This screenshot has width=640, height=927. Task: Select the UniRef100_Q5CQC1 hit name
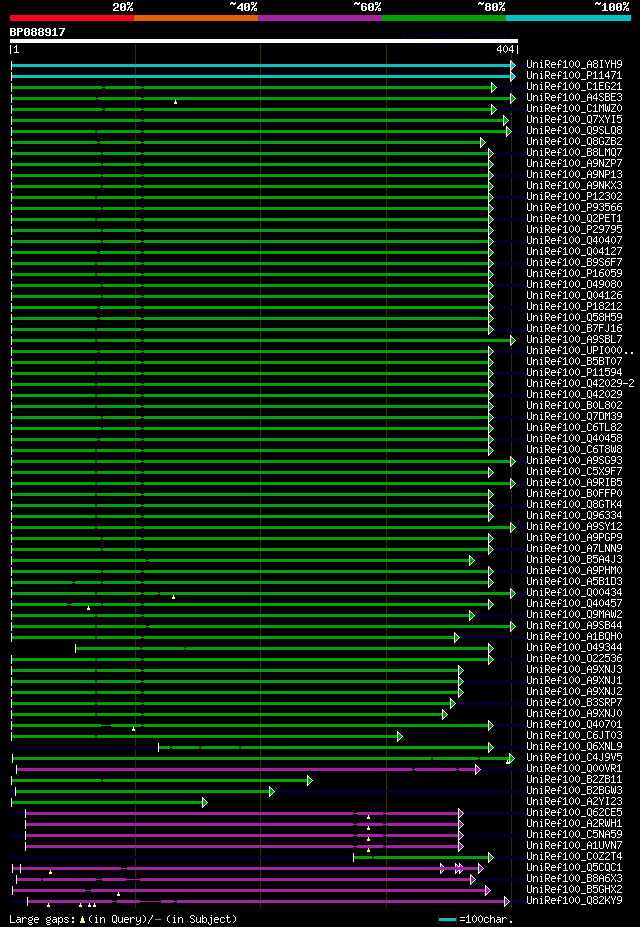(574, 867)
